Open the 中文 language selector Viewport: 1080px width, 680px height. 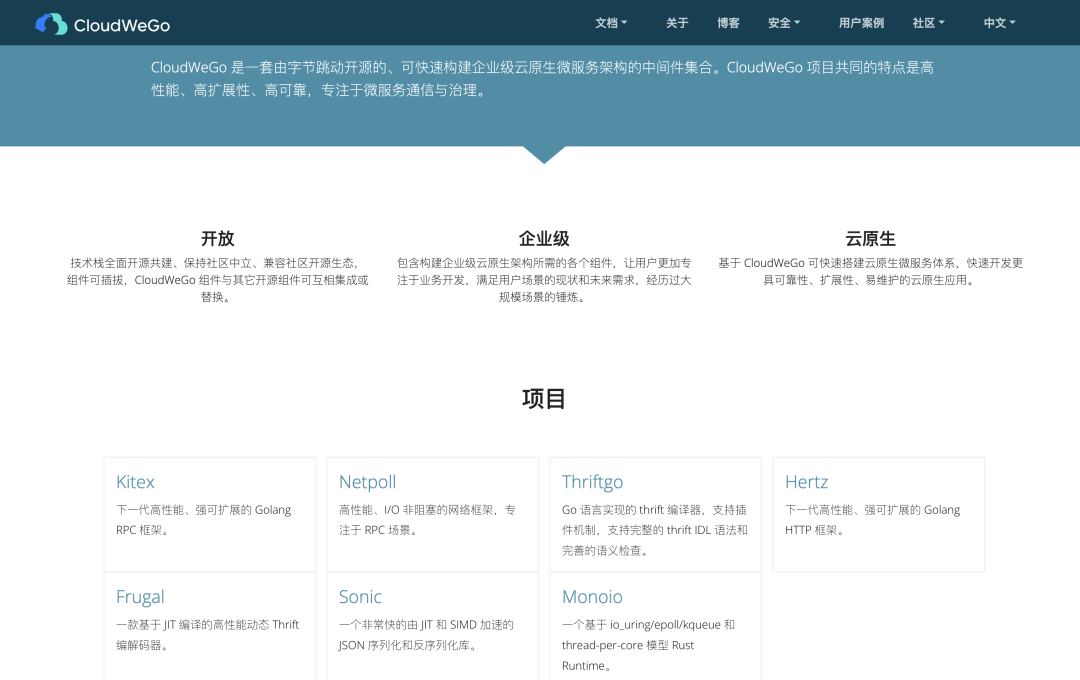click(999, 23)
